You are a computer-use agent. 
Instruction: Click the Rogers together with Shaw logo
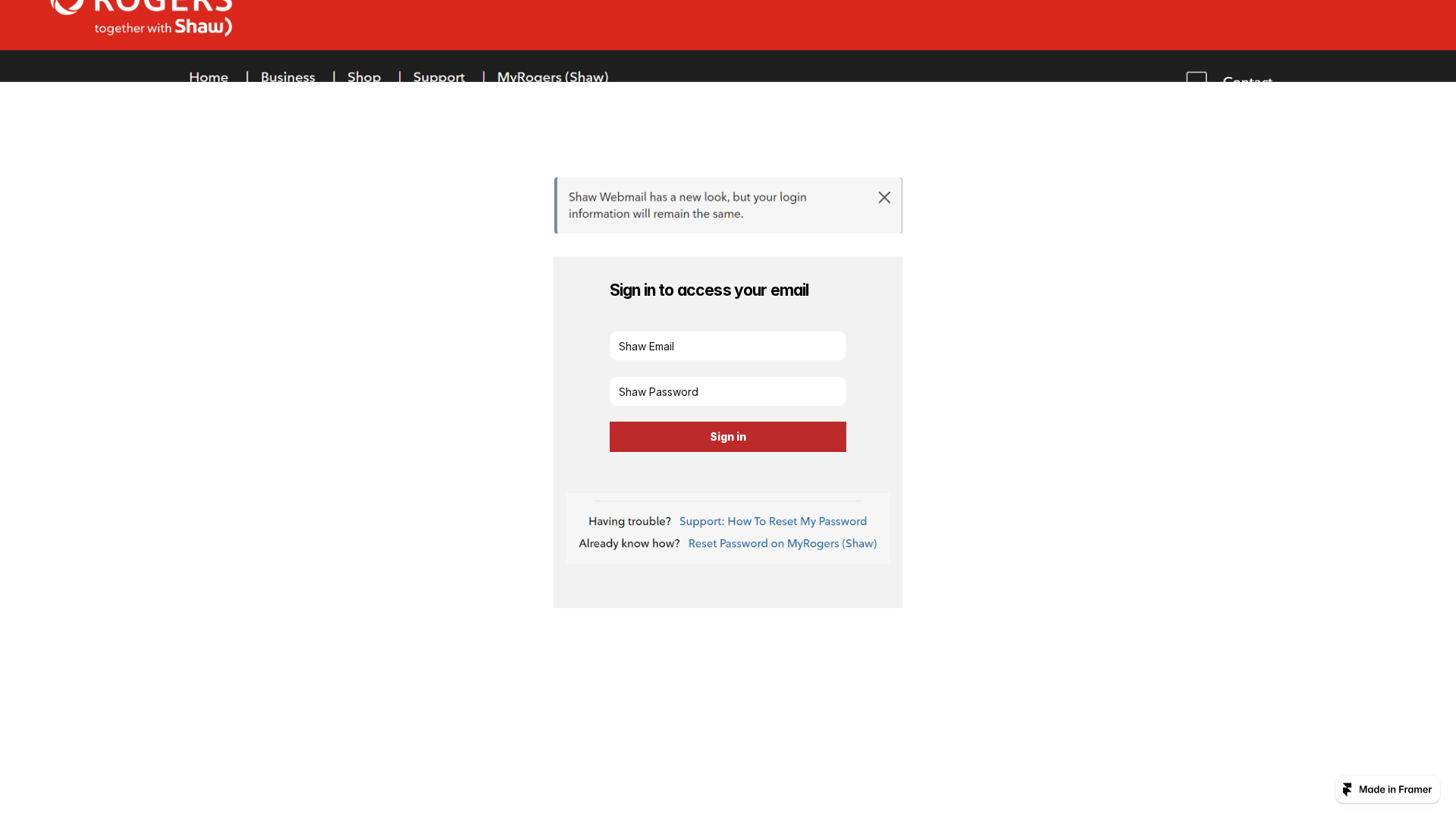(141, 18)
